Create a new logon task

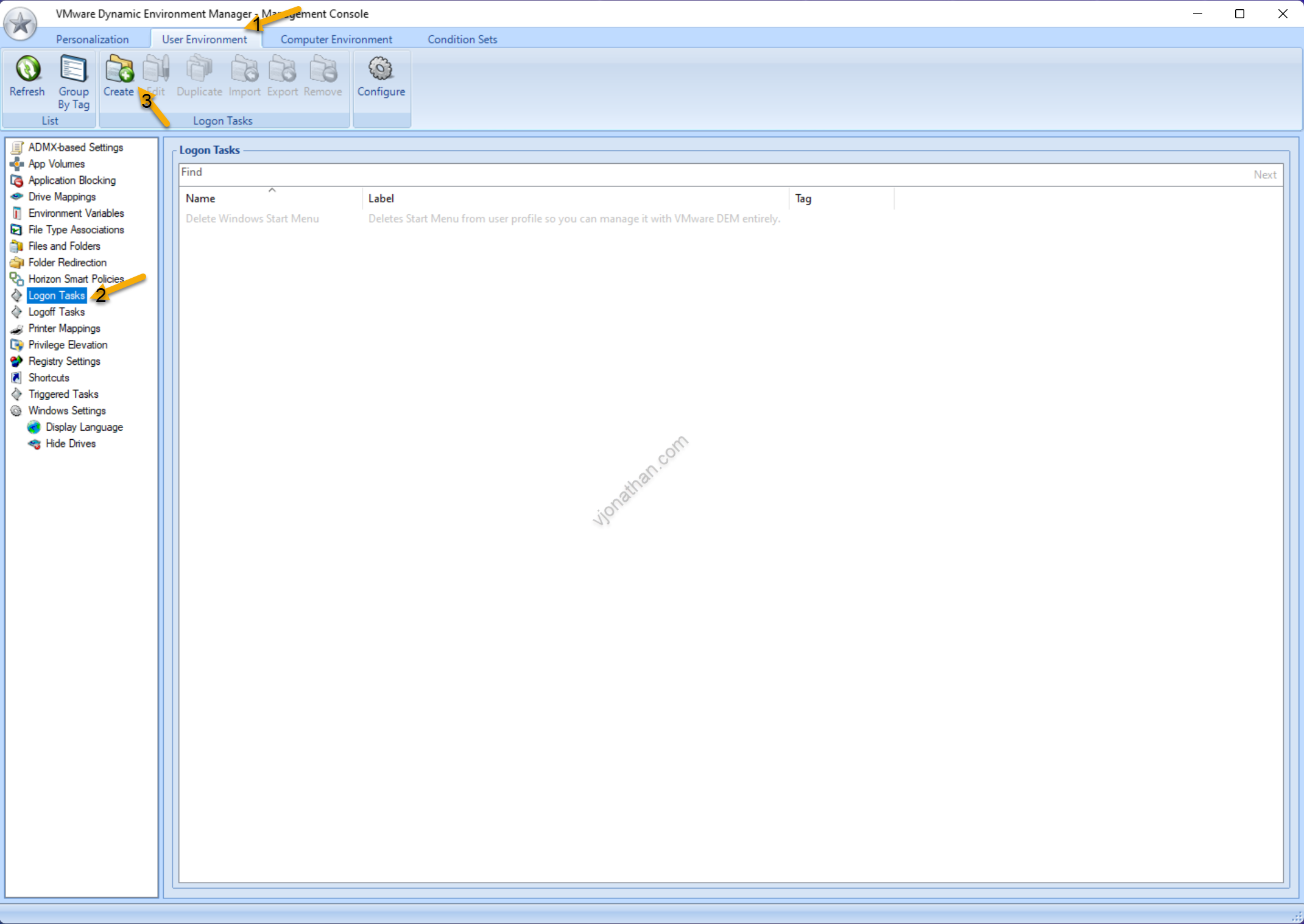click(x=119, y=76)
